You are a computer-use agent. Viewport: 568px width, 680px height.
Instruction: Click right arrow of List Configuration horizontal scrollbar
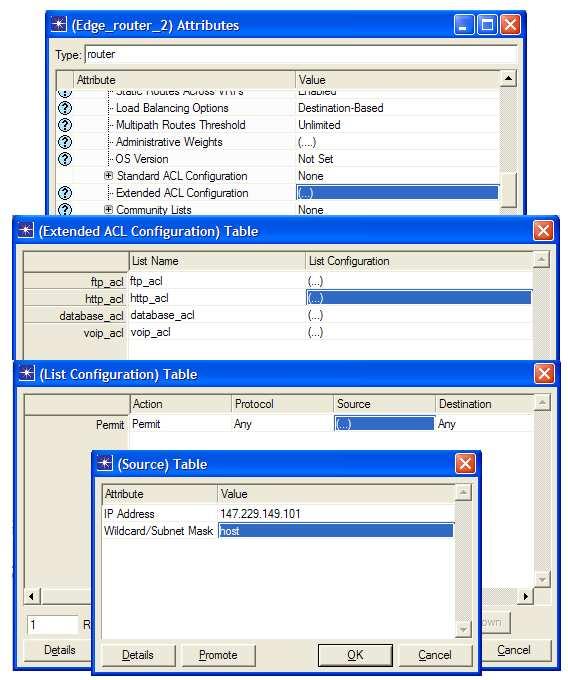(526, 596)
